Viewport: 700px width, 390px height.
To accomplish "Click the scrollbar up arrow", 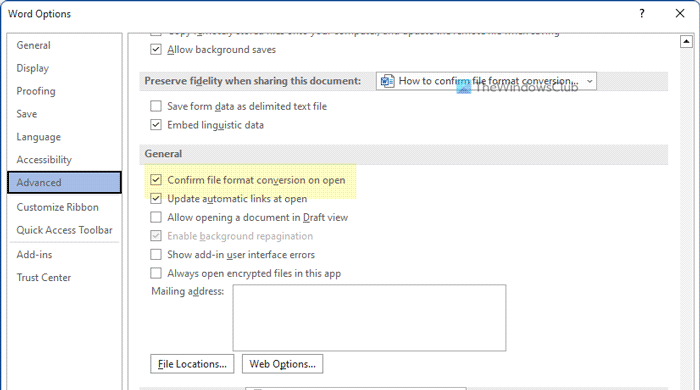I will point(686,42).
